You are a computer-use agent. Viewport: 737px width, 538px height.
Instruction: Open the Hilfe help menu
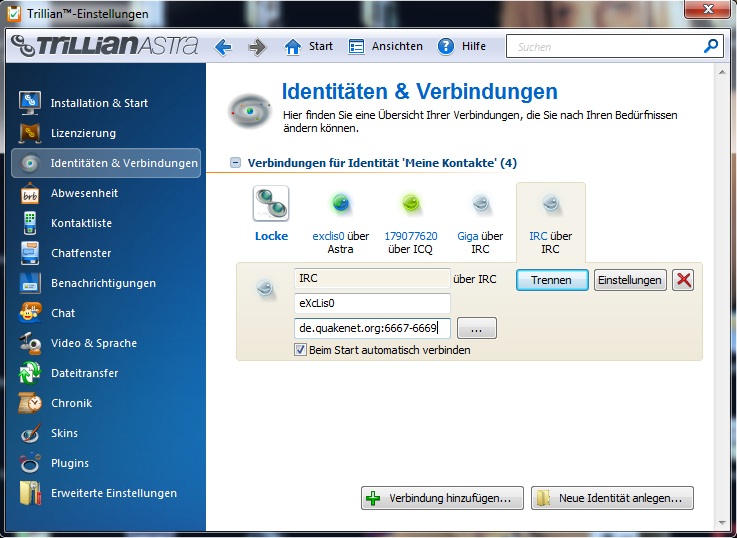pyautogui.click(x=462, y=47)
